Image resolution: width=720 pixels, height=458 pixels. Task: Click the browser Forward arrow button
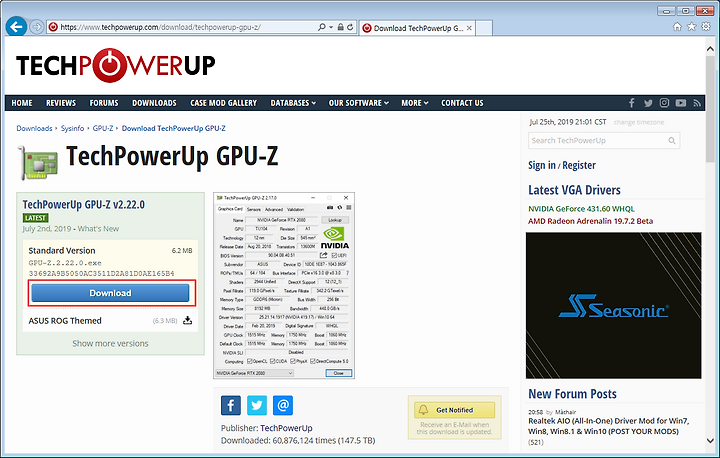[x=37, y=27]
